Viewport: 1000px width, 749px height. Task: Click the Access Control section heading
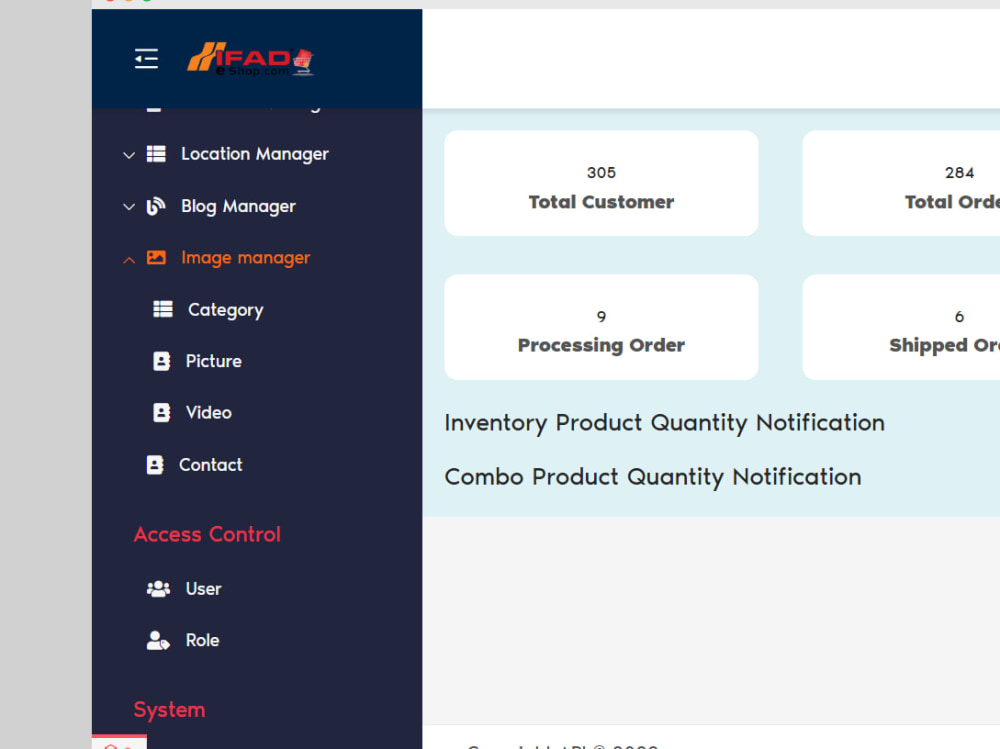click(x=207, y=534)
